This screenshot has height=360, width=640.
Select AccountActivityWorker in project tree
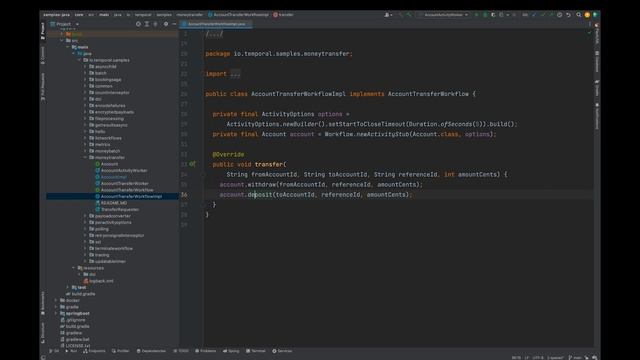click(x=124, y=171)
